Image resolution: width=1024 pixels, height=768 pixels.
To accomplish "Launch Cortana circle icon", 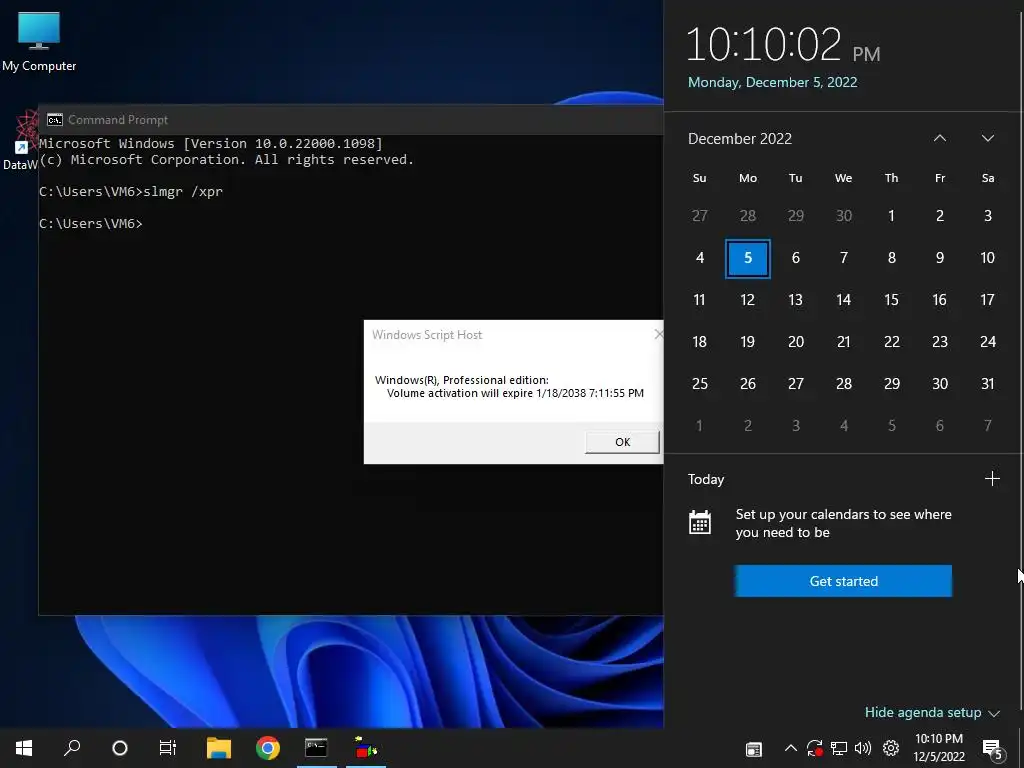I will point(120,748).
